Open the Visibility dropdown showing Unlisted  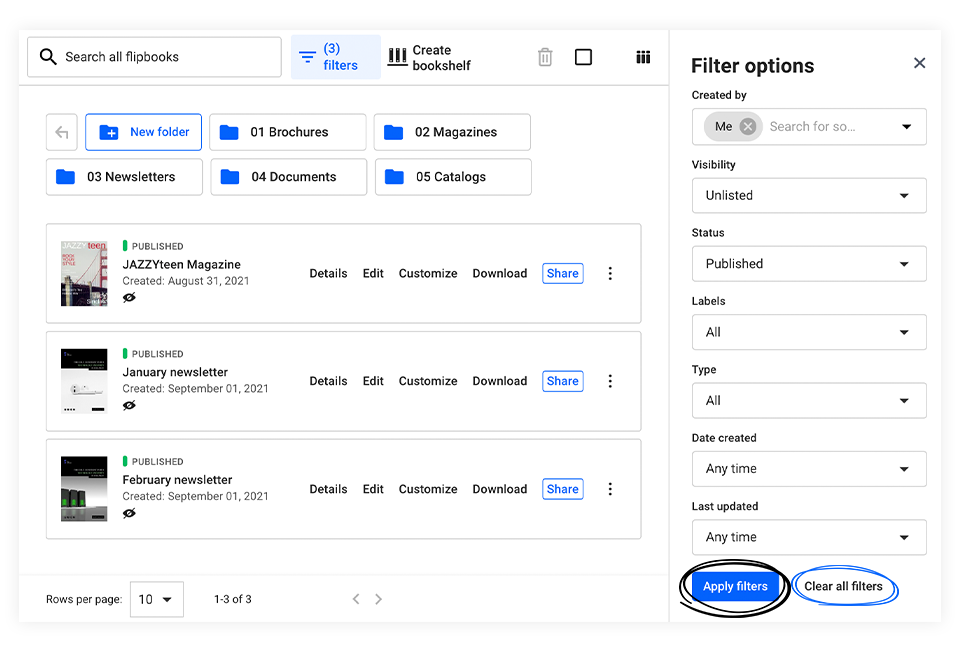tap(809, 196)
